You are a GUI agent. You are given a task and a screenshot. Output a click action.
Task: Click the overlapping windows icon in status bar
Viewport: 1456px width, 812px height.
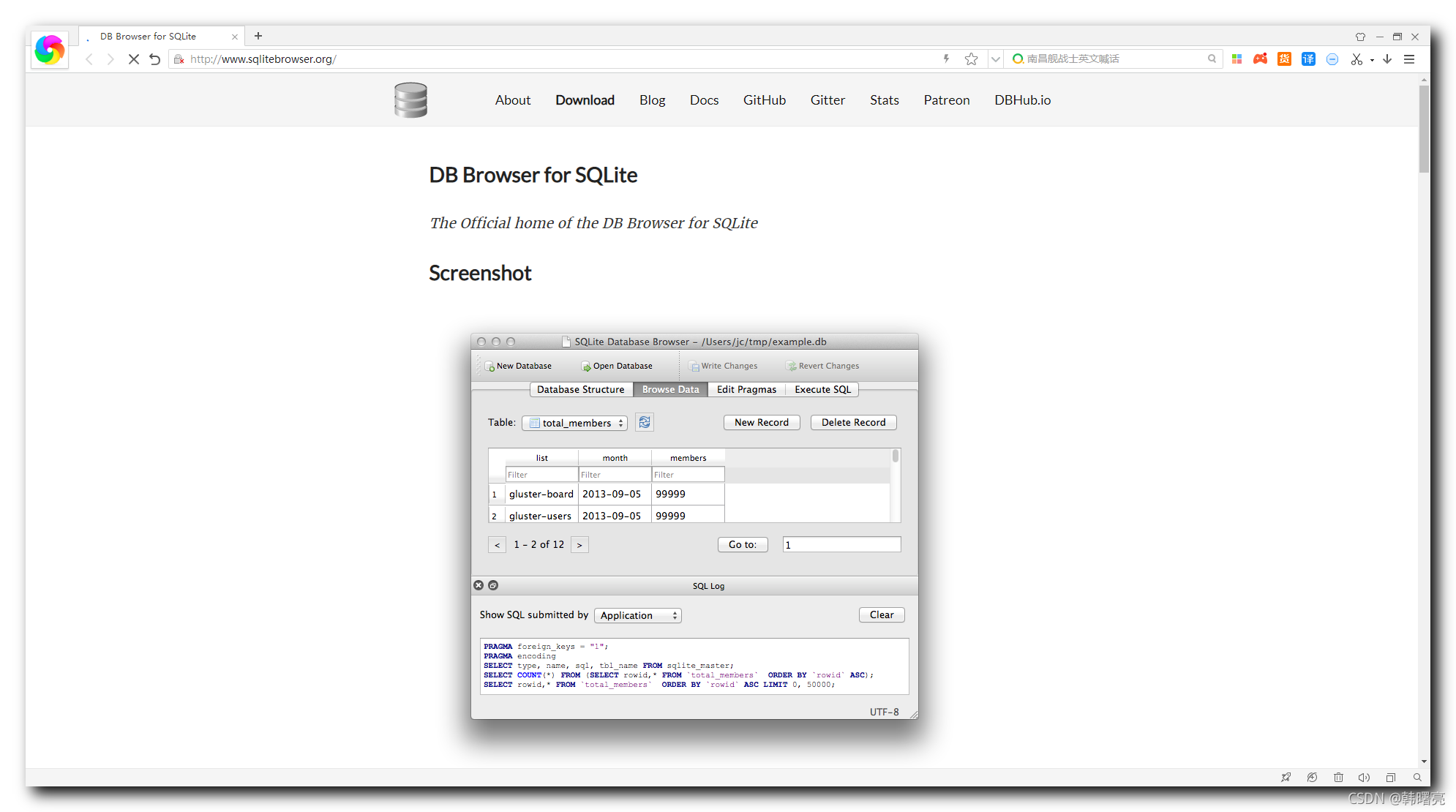tap(1391, 778)
